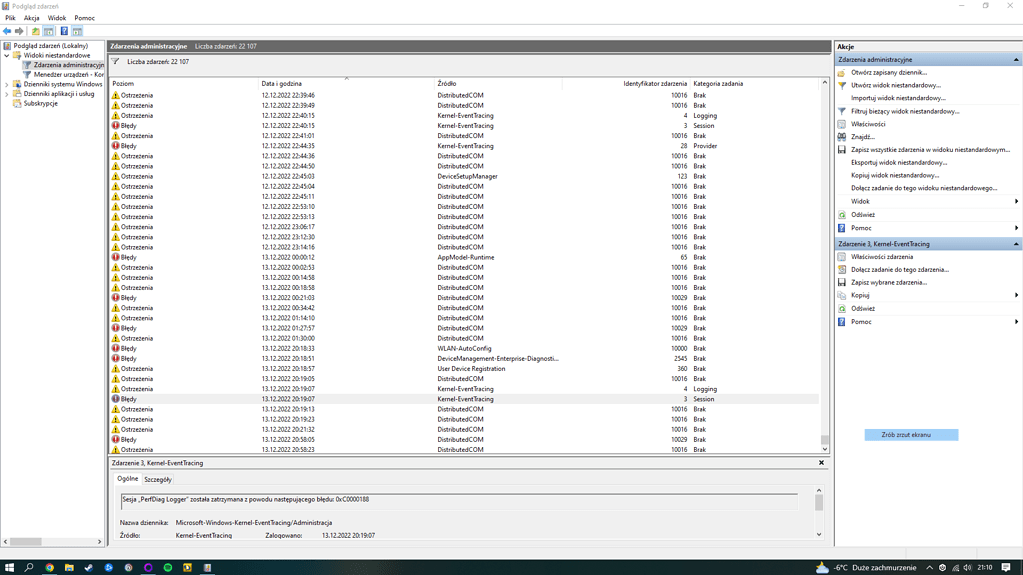The image size is (1023, 575).
Task: Click the 'Znajdź...' binoculars action
Action: [862, 137]
